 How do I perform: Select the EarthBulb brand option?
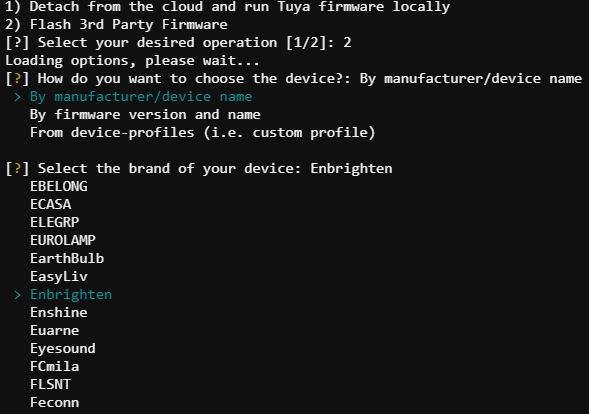click(x=67, y=258)
